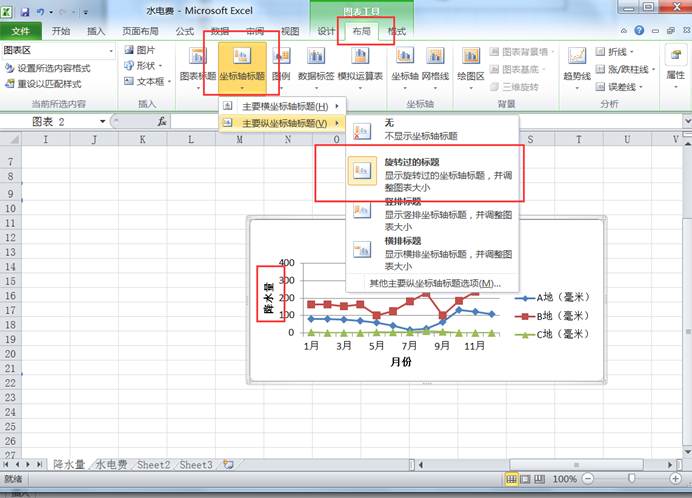Click the 趋势线 (Trendline) ribbon icon
Viewport: 692px width, 498px height.
577,64
